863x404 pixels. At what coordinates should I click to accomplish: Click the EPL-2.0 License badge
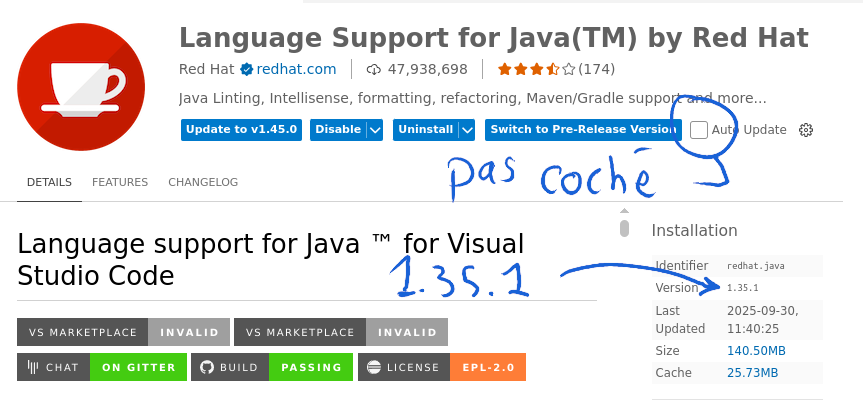(x=441, y=367)
